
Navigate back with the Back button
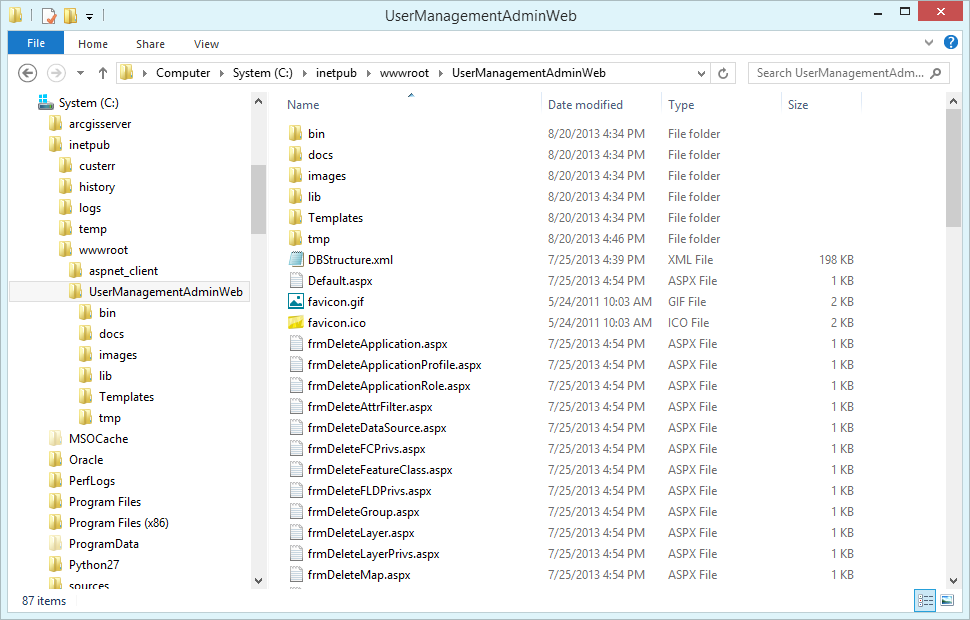point(27,72)
